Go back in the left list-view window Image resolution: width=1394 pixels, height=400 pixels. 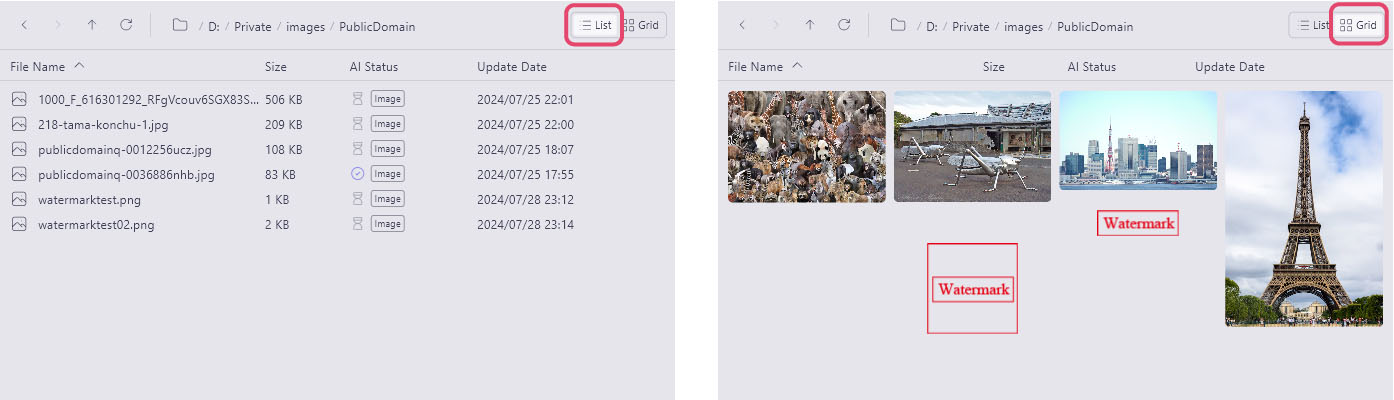(x=24, y=25)
